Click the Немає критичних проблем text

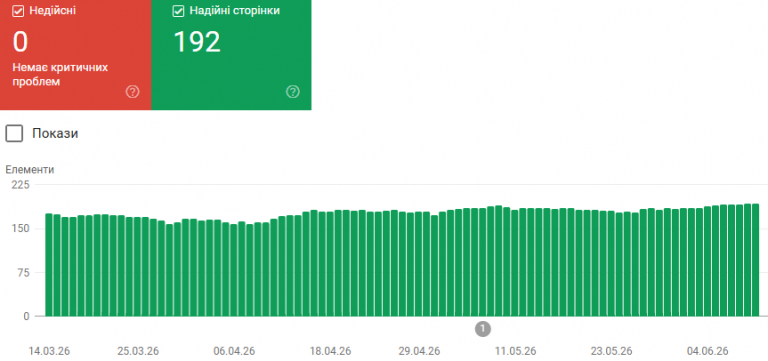(x=60, y=74)
